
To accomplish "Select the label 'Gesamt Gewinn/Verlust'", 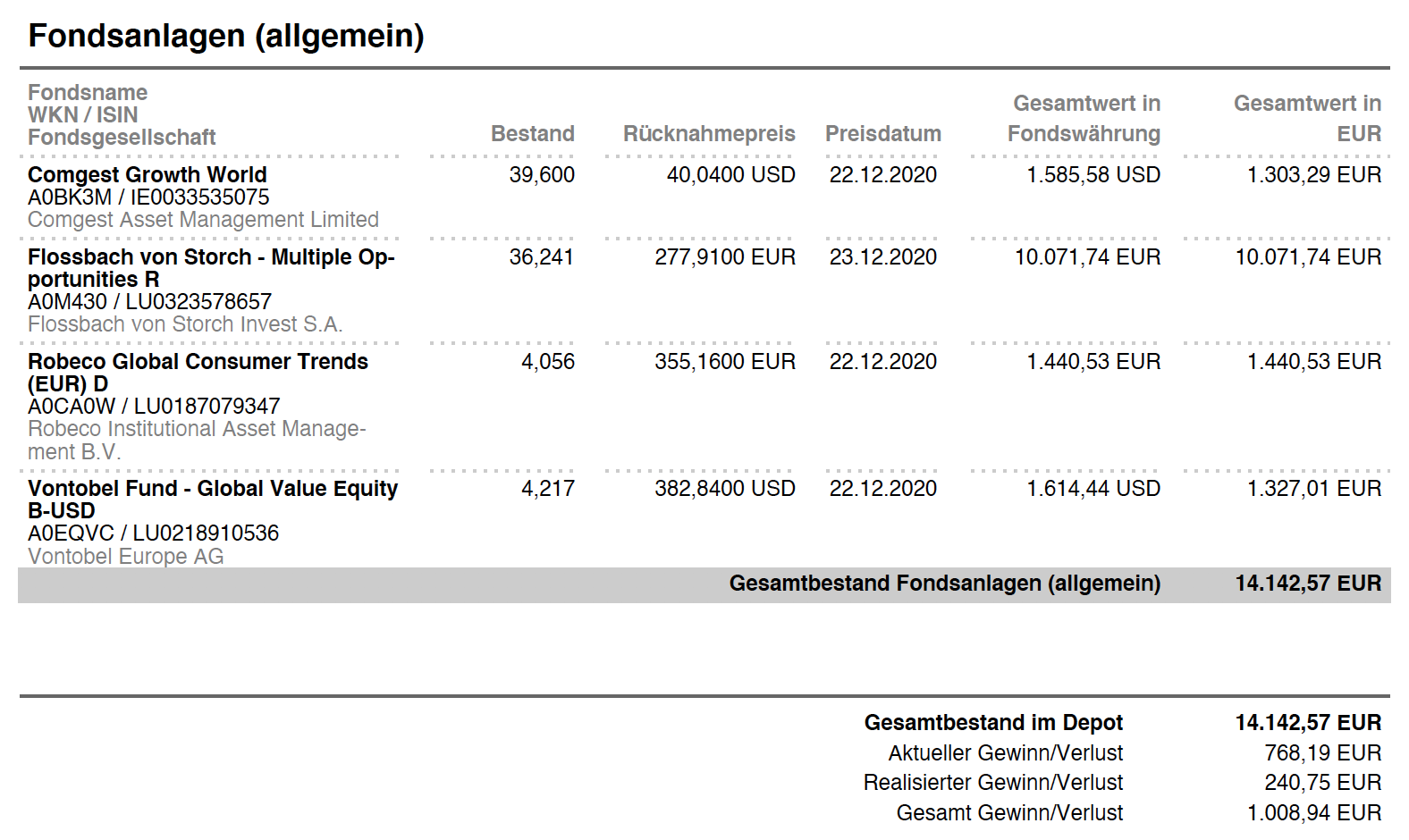I will (1010, 813).
